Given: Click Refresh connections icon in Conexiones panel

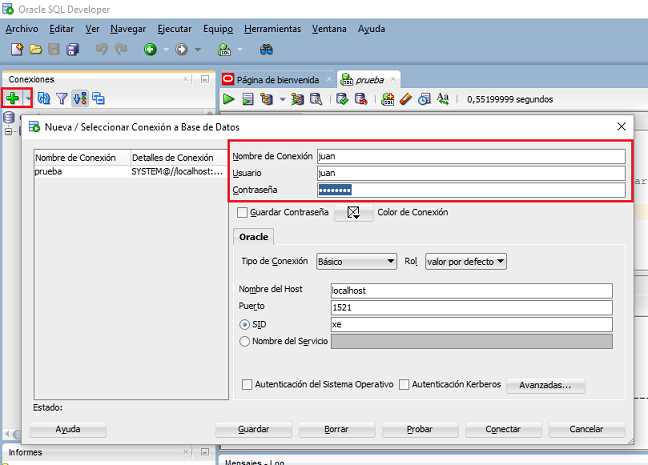Looking at the screenshot, I should [44, 98].
